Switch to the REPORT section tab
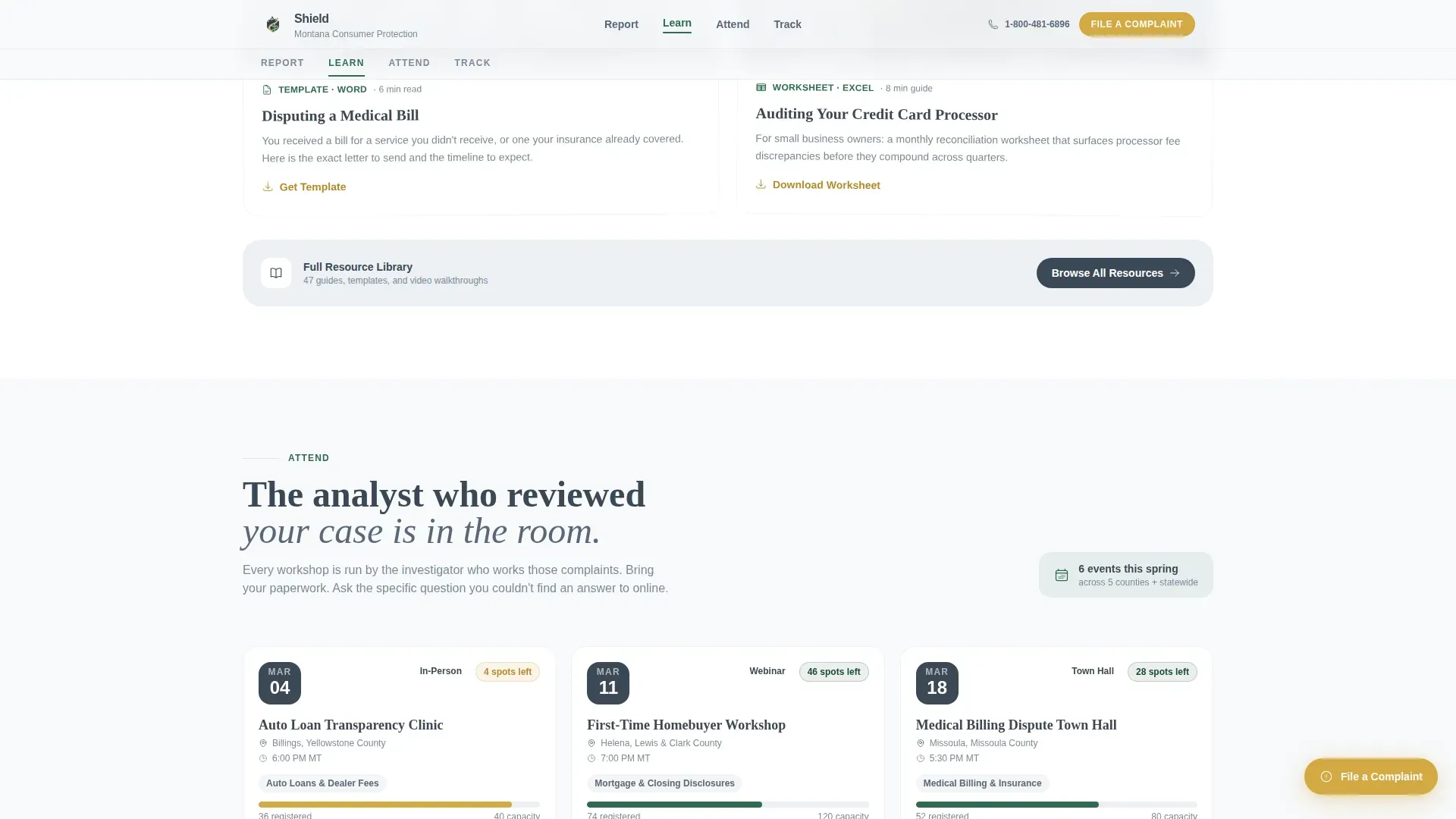Image resolution: width=1456 pixels, height=819 pixels. click(282, 63)
